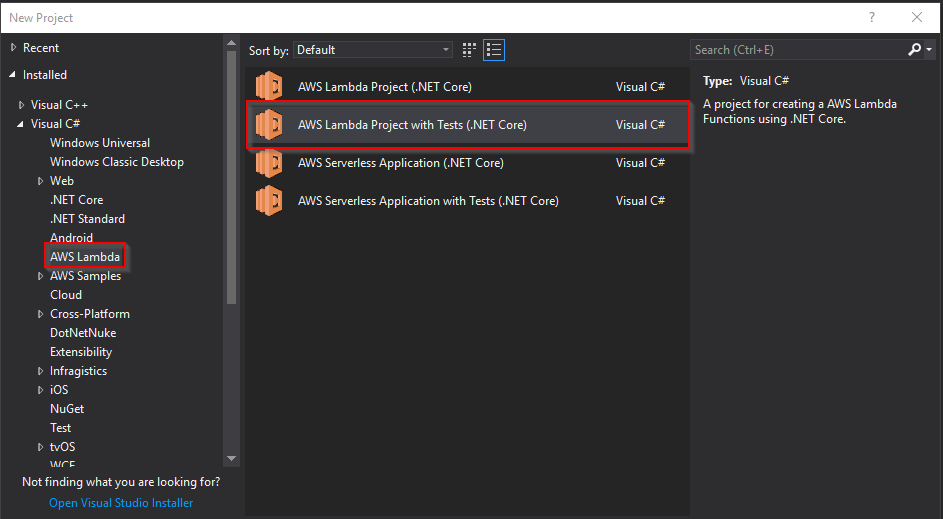Switch to small icons grid view
This screenshot has width=943, height=519.
pyautogui.click(x=469, y=50)
